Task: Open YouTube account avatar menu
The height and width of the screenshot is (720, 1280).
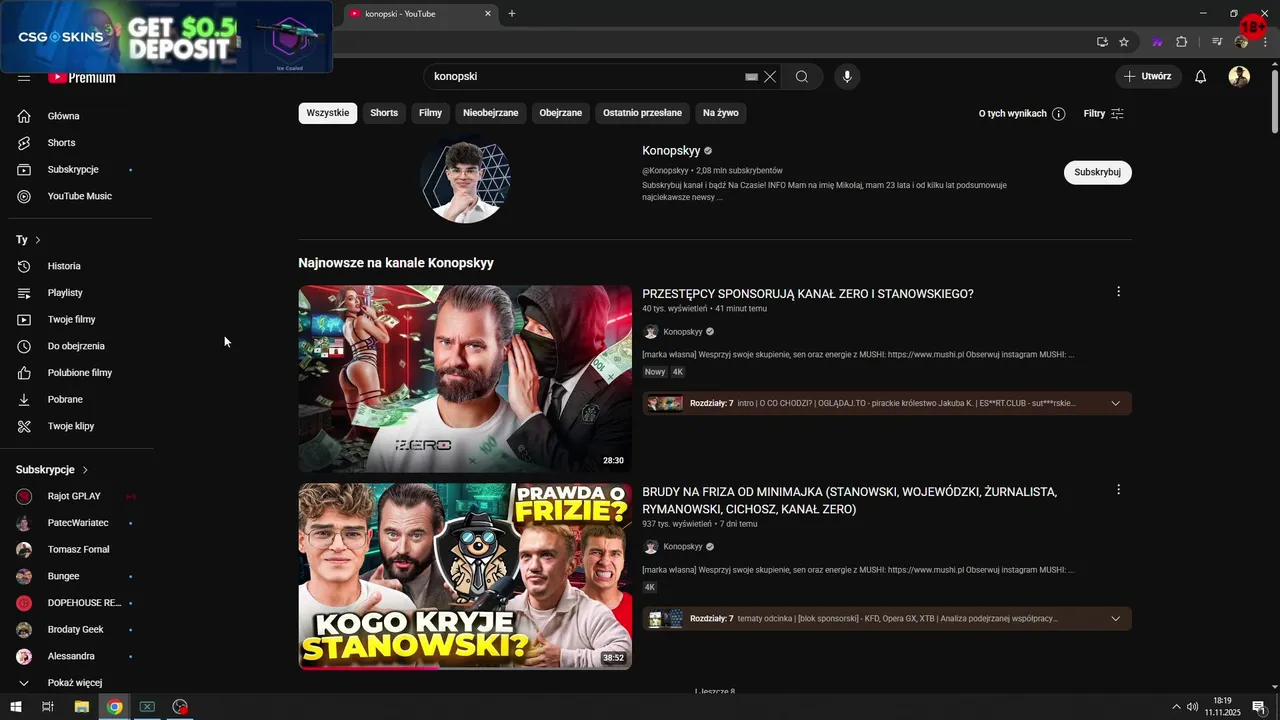Action: point(1239,77)
